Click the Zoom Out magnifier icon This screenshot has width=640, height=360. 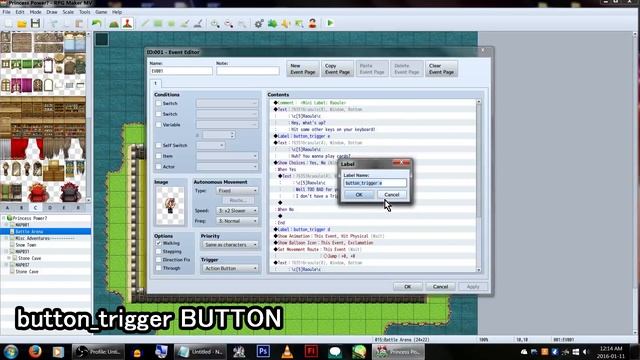[229, 23]
